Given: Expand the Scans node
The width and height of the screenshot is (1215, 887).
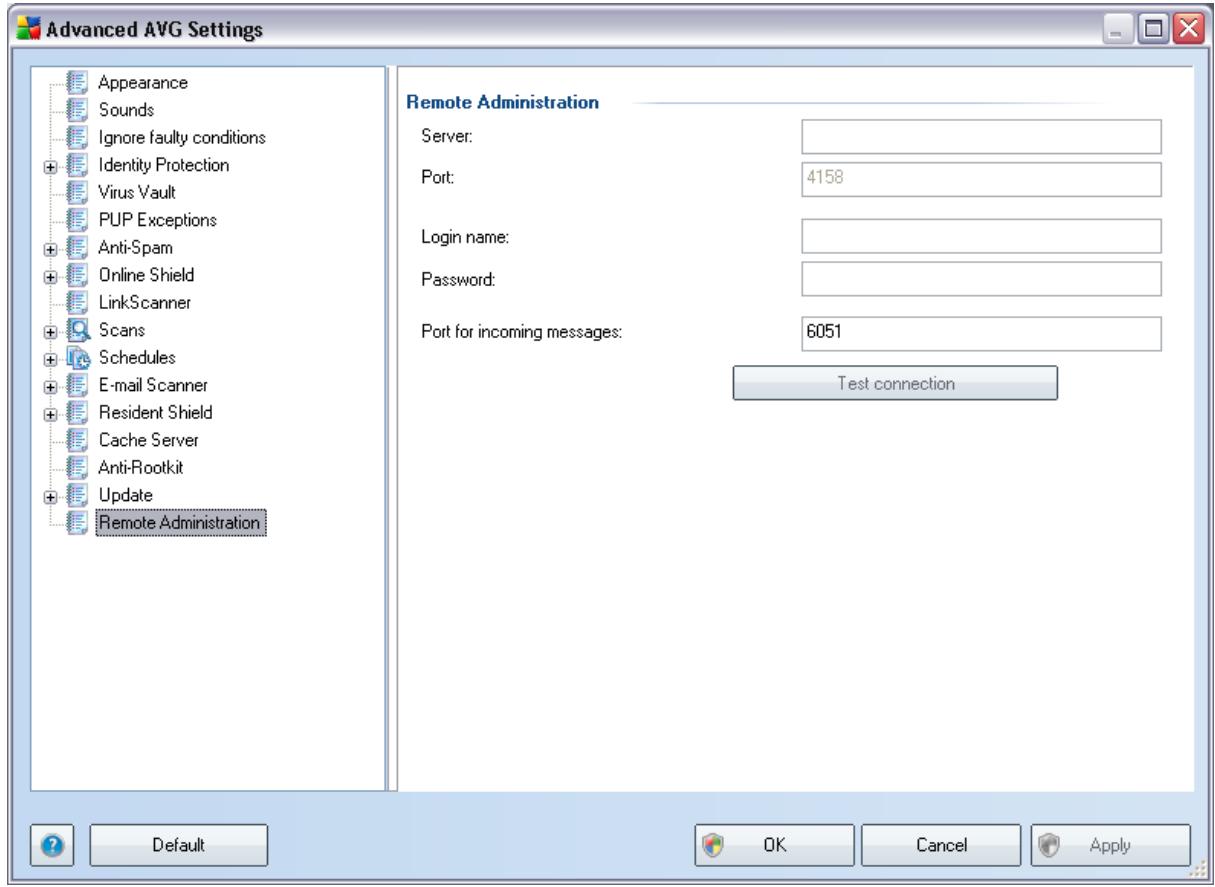Looking at the screenshot, I should [50, 330].
